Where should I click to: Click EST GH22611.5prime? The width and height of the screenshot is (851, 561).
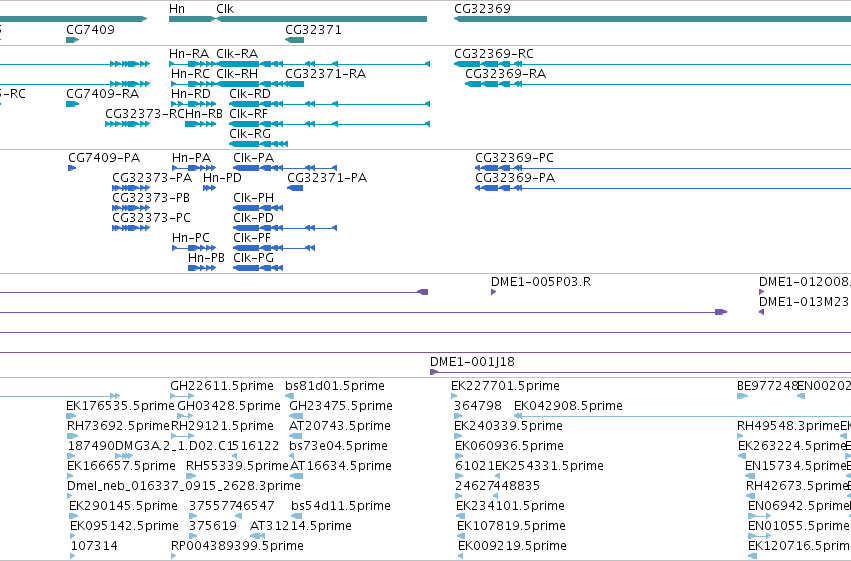click(221, 386)
